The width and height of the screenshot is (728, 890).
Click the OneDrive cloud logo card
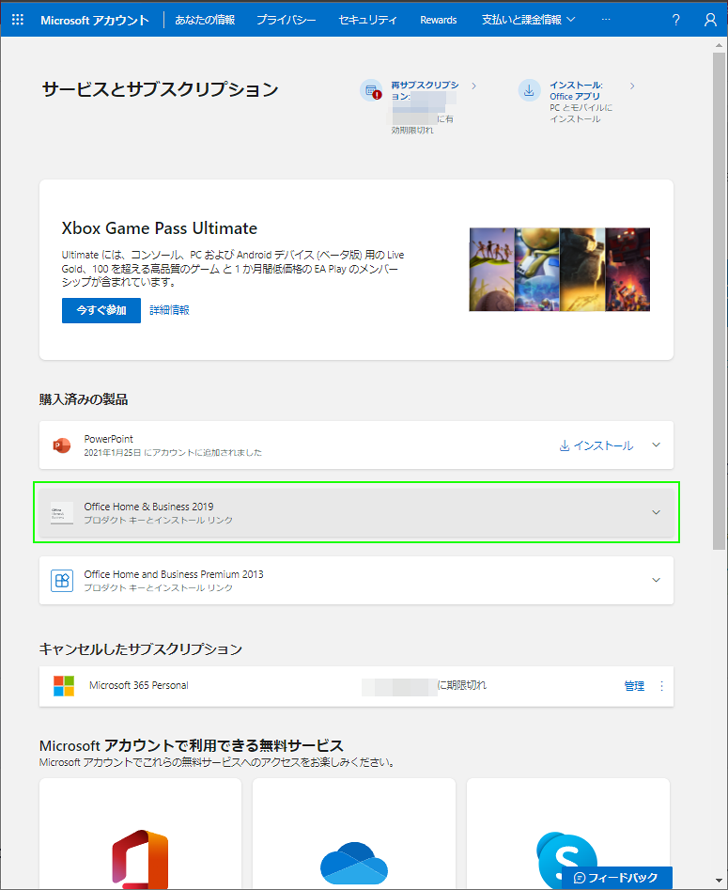tap(354, 833)
